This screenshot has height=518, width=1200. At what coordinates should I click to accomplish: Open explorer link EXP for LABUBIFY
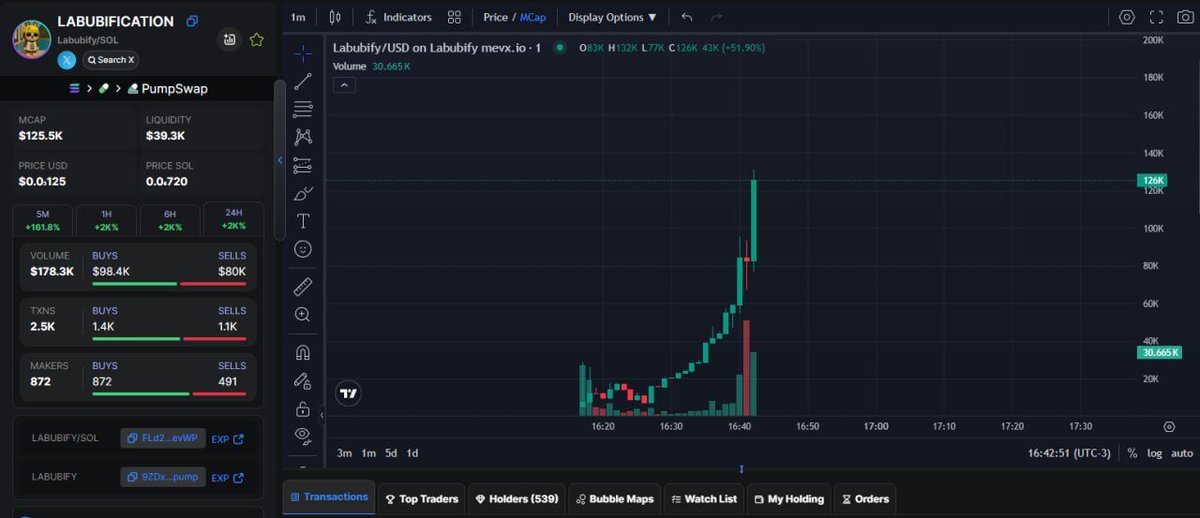(x=228, y=478)
